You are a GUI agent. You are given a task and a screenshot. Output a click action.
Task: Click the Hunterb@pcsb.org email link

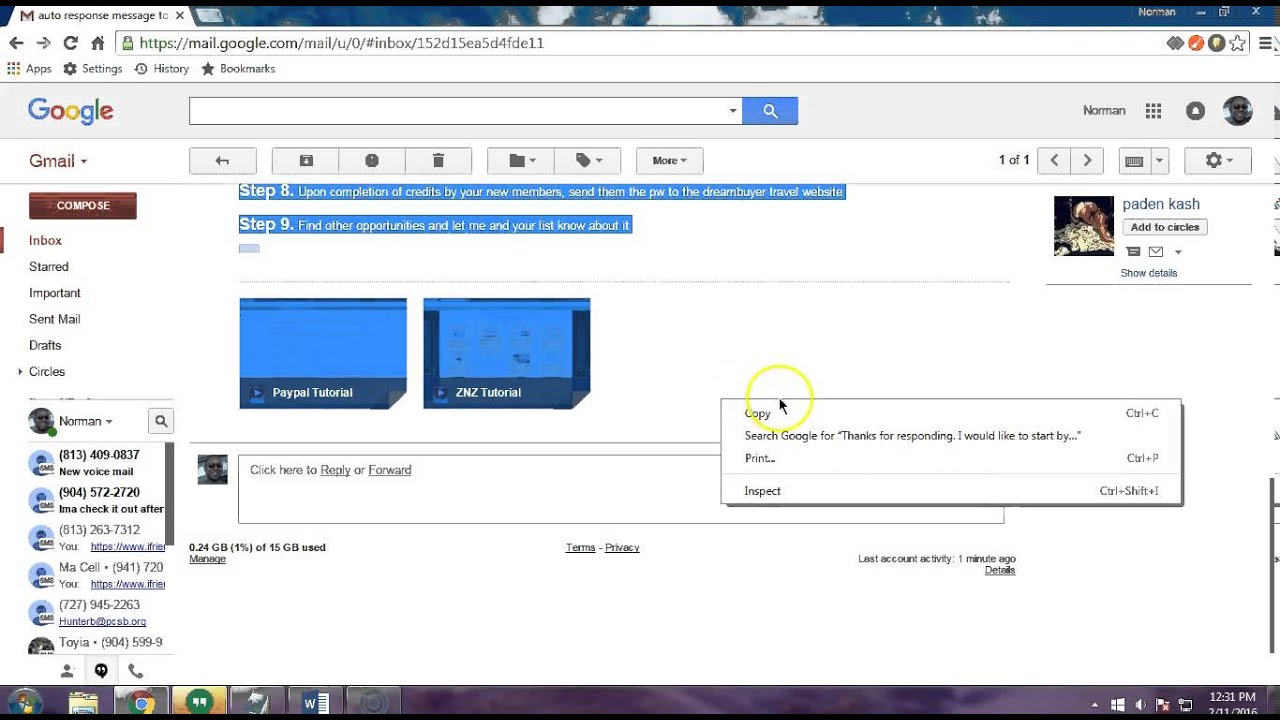[102, 622]
